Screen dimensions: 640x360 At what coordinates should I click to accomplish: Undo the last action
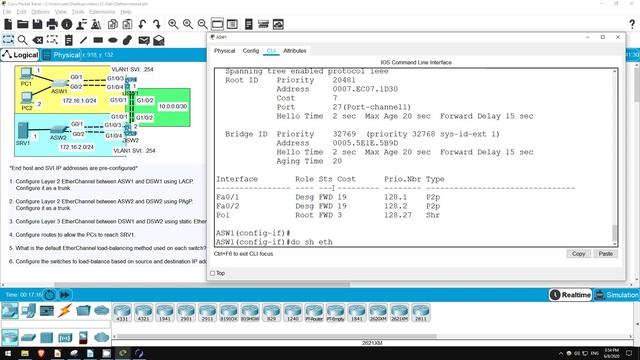(x=142, y=24)
